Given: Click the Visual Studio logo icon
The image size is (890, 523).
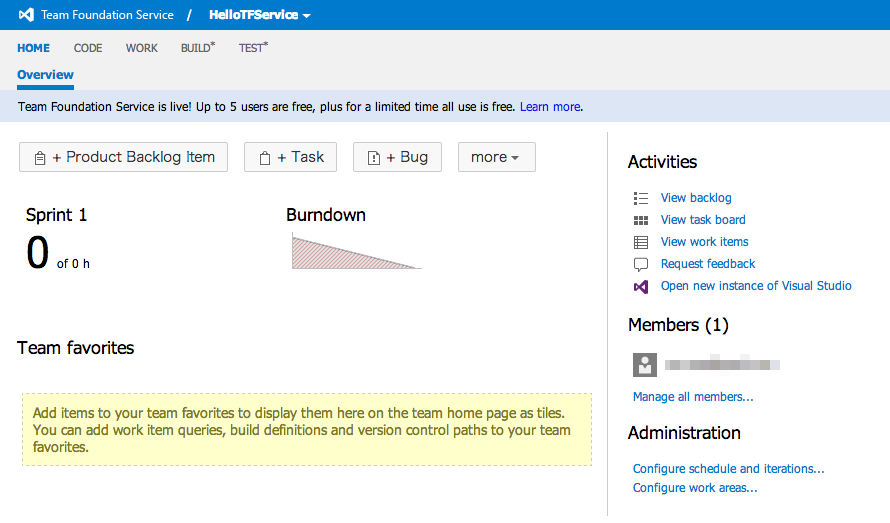Looking at the screenshot, I should pos(26,15).
